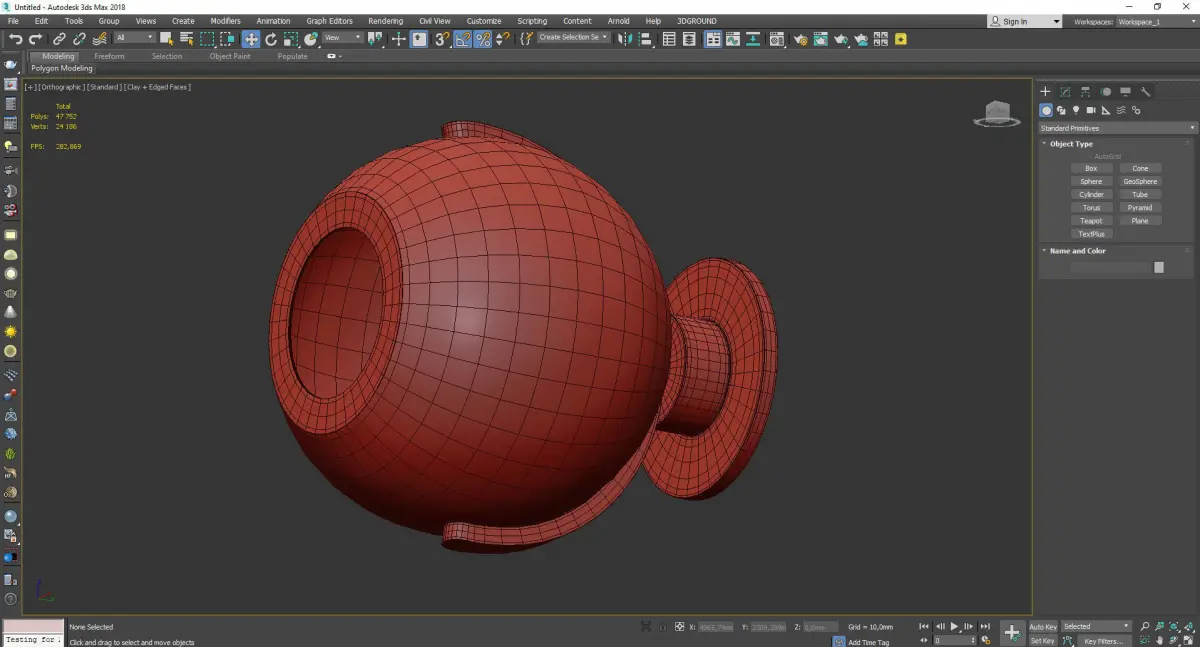Screen dimensions: 1200x647
Task: Open the Modifiers menu
Action: click(x=225, y=21)
